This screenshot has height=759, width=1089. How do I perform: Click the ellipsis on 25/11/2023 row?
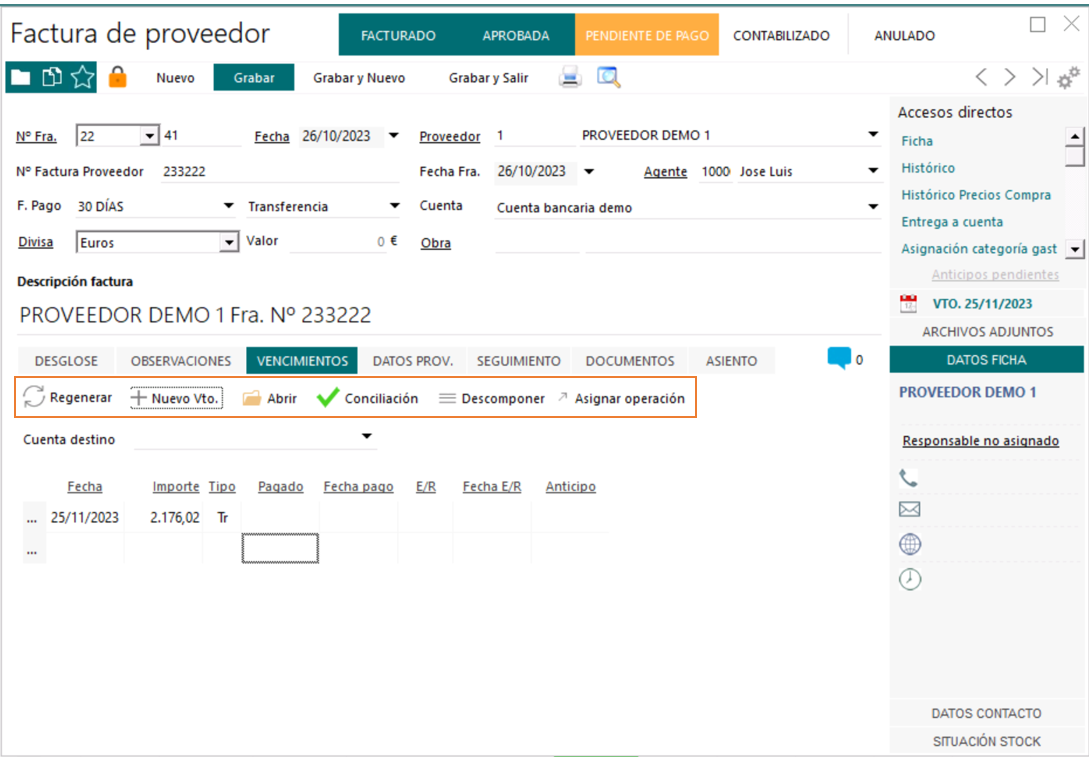(x=32, y=518)
